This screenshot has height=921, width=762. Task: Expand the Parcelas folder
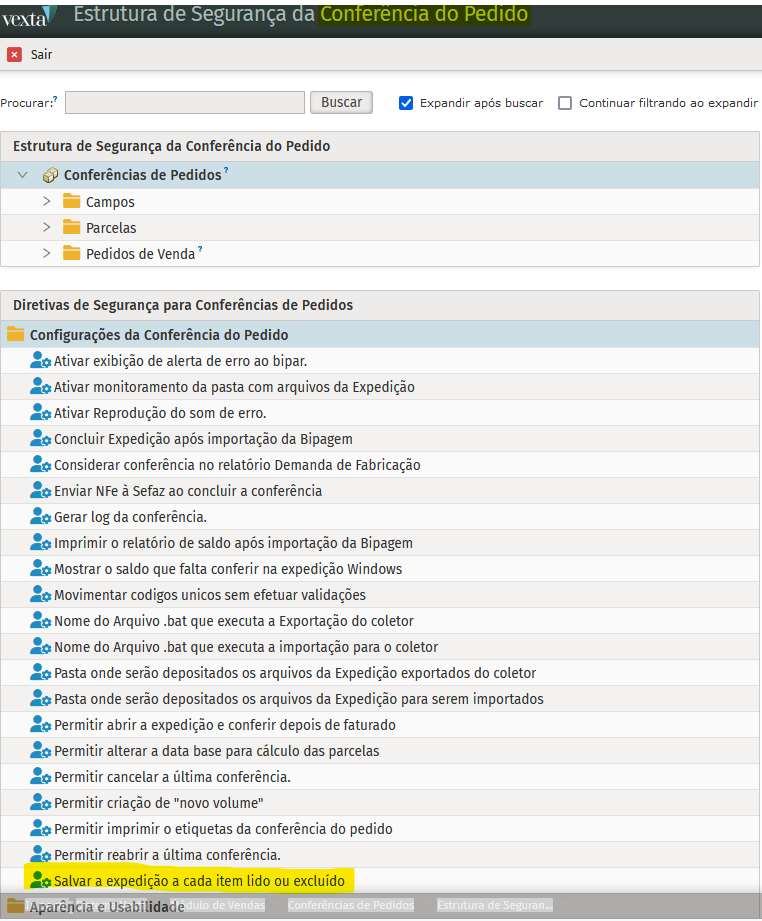tap(46, 228)
